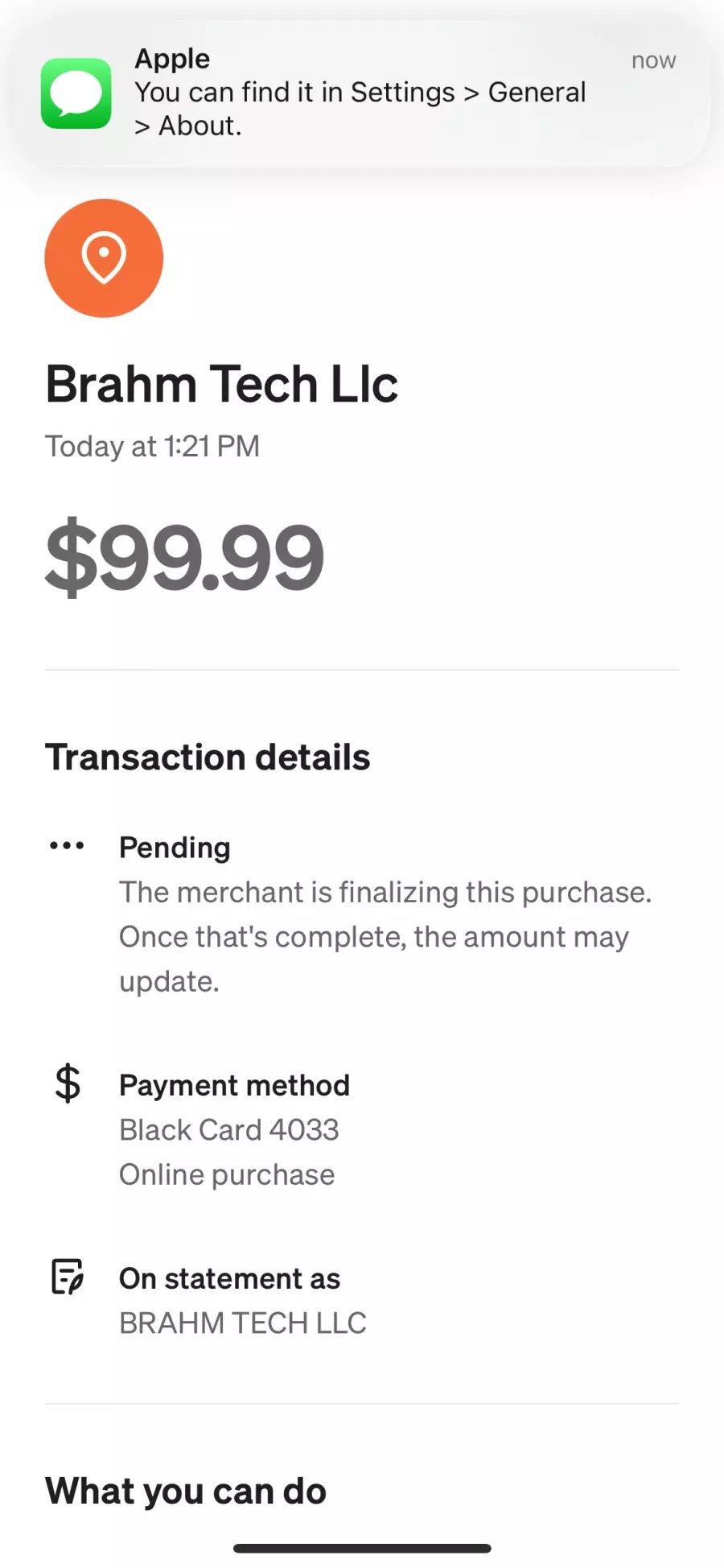Screen dimensions: 724x1568
Task: Tap the Transaction details heading
Action: coord(208,757)
